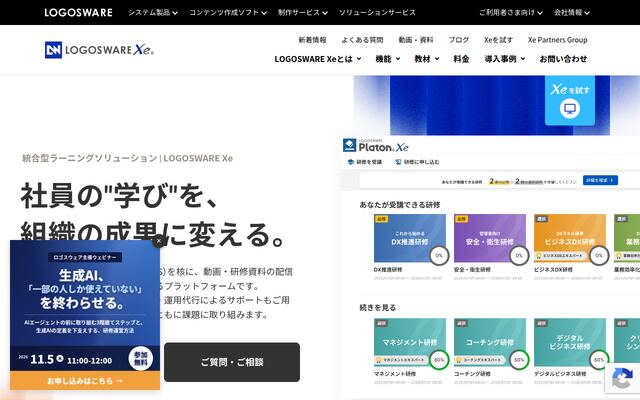The height and width of the screenshot is (400, 640).
Task: Open the 料金 page
Action: tap(461, 59)
